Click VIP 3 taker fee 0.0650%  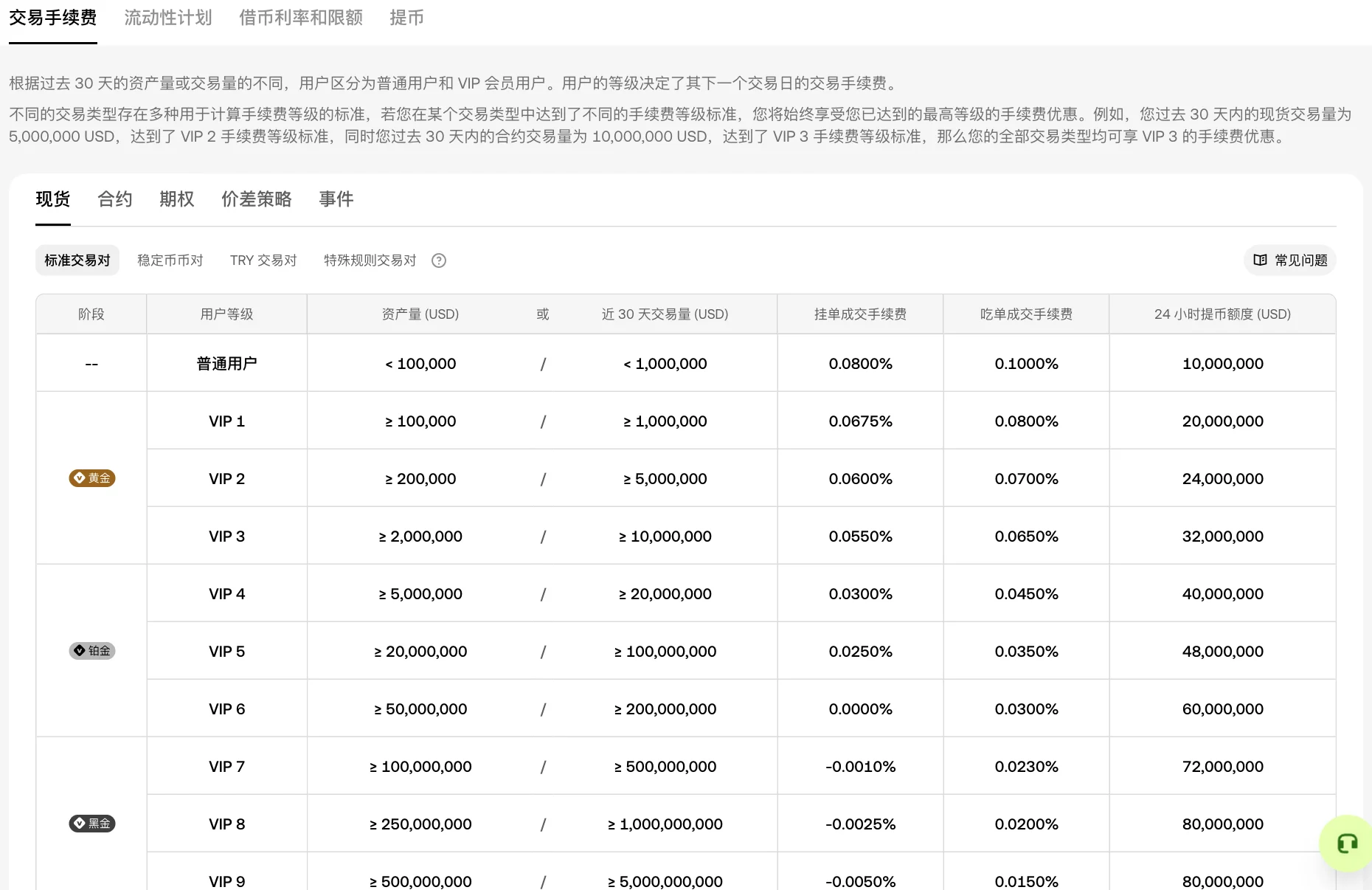click(1026, 537)
